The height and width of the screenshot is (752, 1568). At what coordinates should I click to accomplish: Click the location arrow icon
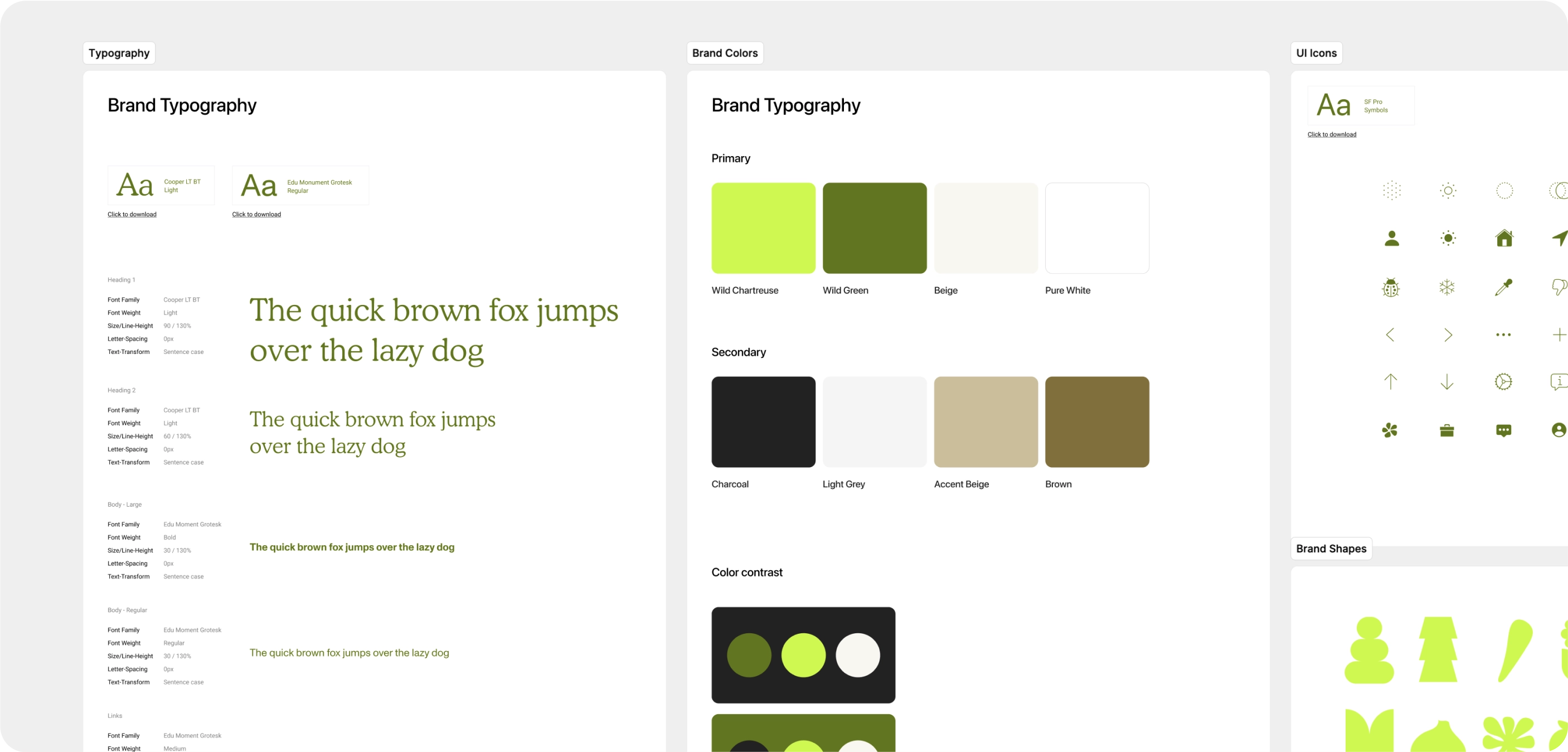coord(1560,238)
